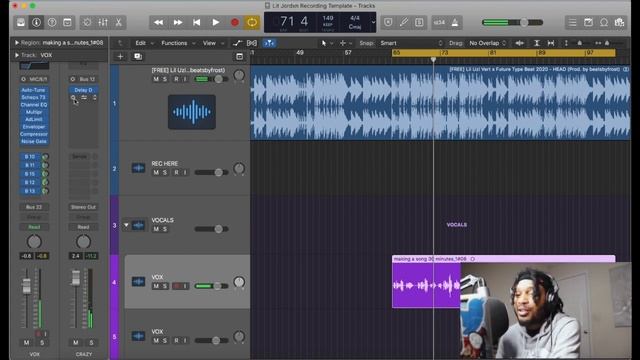Click the global tracks toggle button
The image size is (640, 360).
tap(240, 56)
